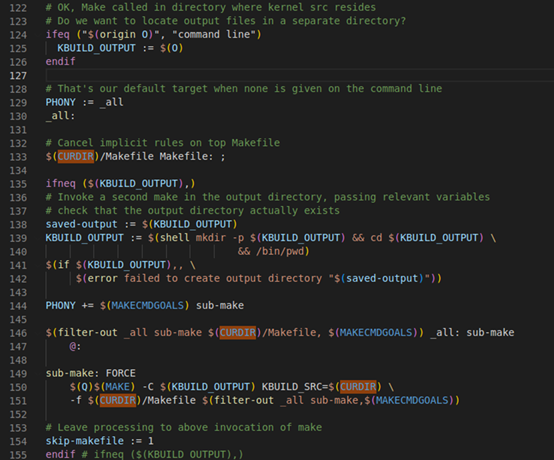
Task: Click 'FORCE' on line 149
Action: (x=120, y=373)
